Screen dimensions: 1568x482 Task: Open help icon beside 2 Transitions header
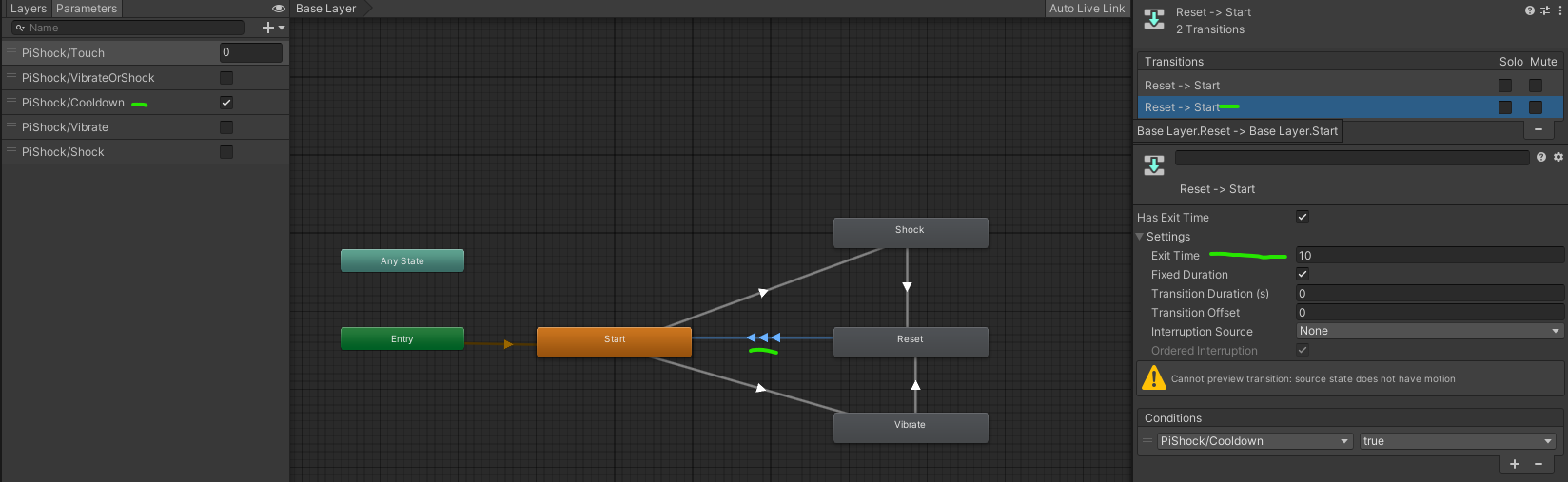click(1530, 10)
